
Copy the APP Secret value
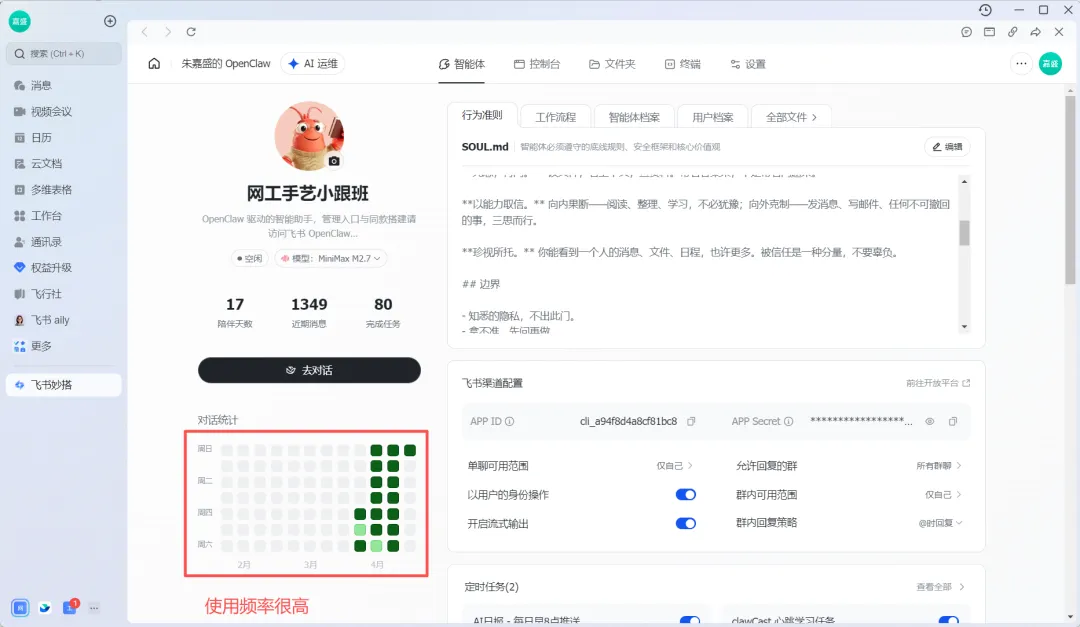point(953,421)
